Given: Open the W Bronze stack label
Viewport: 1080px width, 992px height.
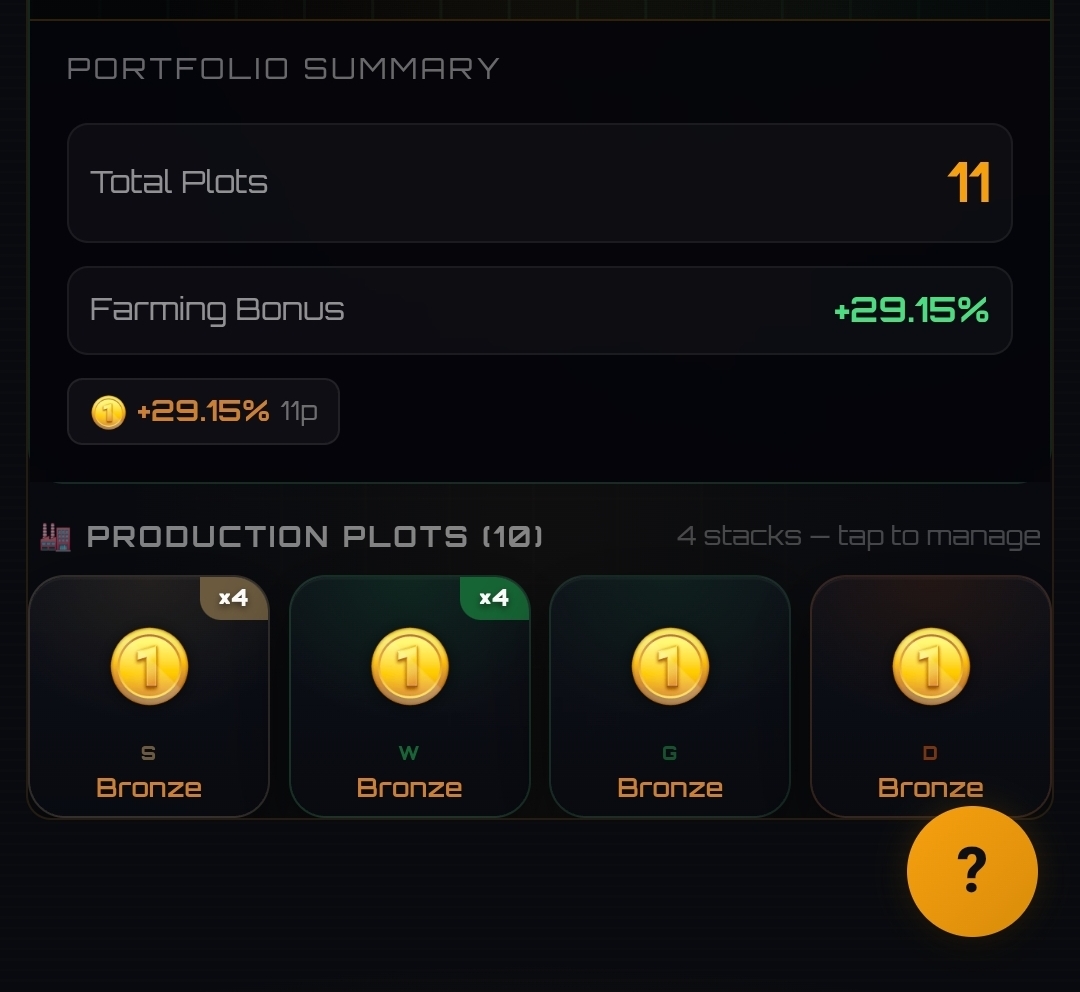Looking at the screenshot, I should tap(409, 787).
